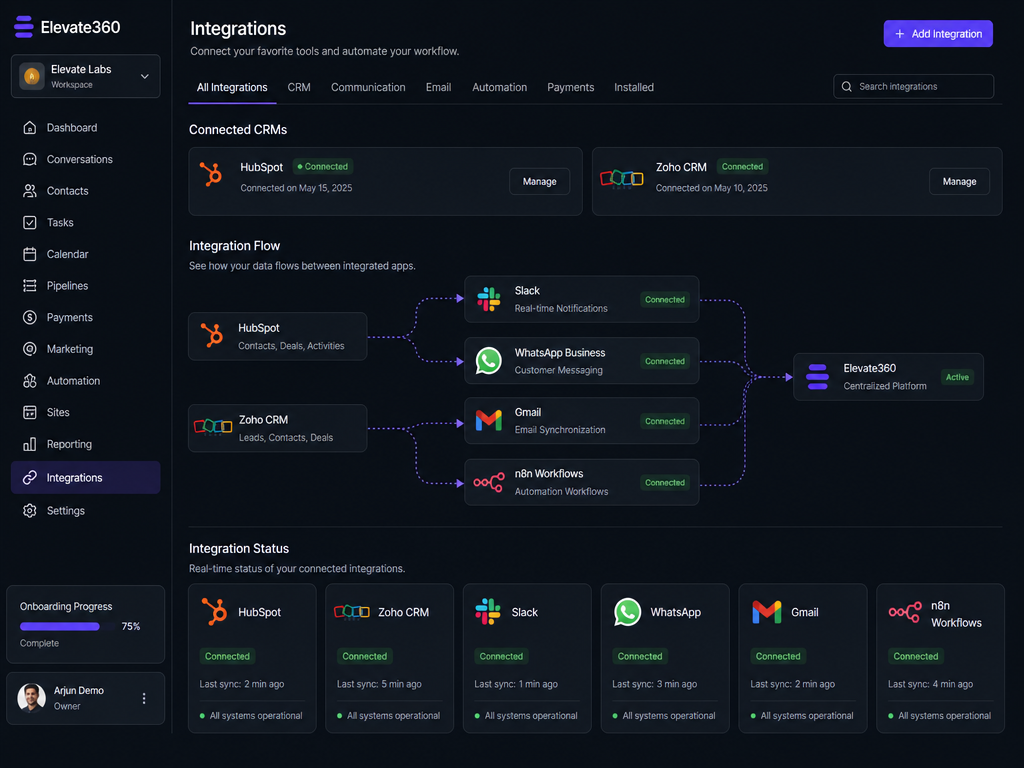Click Connected badge on Zoho CRM status card
The image size is (1024, 768).
(x=364, y=656)
